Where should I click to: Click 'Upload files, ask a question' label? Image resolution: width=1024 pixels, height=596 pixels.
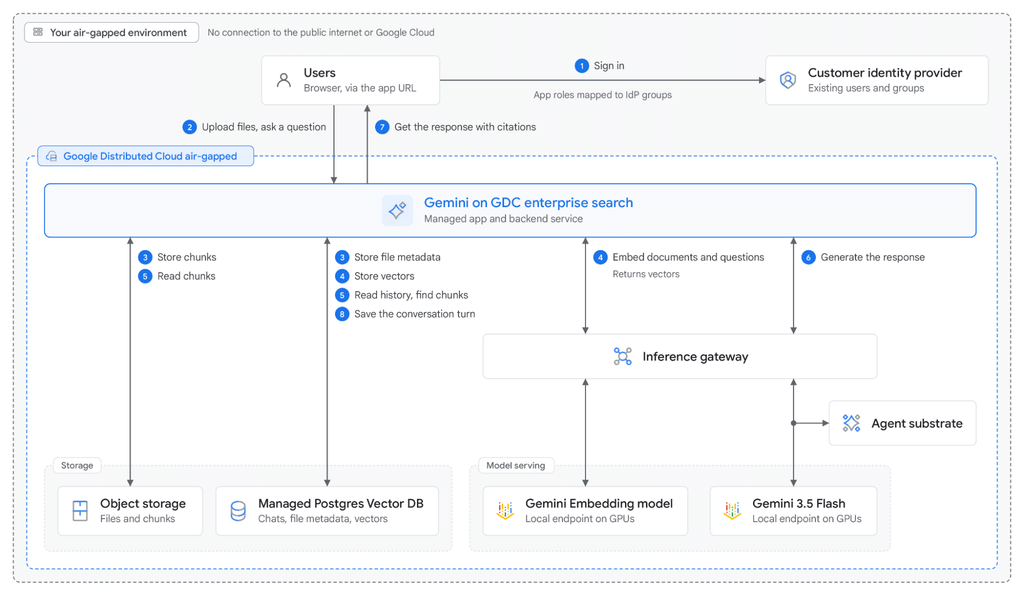tap(264, 127)
